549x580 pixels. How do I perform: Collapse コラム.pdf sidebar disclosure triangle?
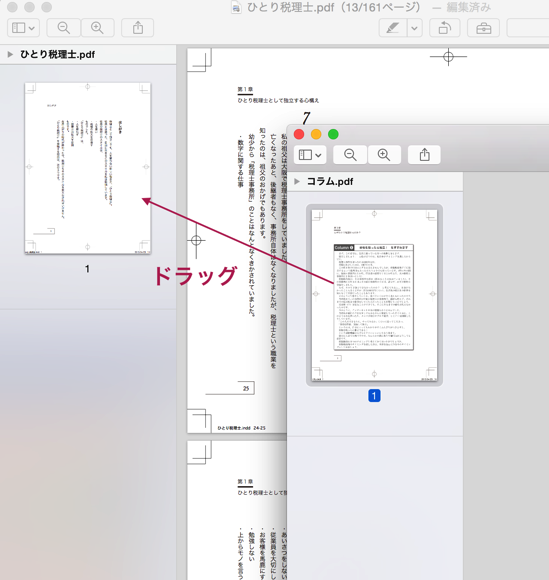tap(297, 181)
